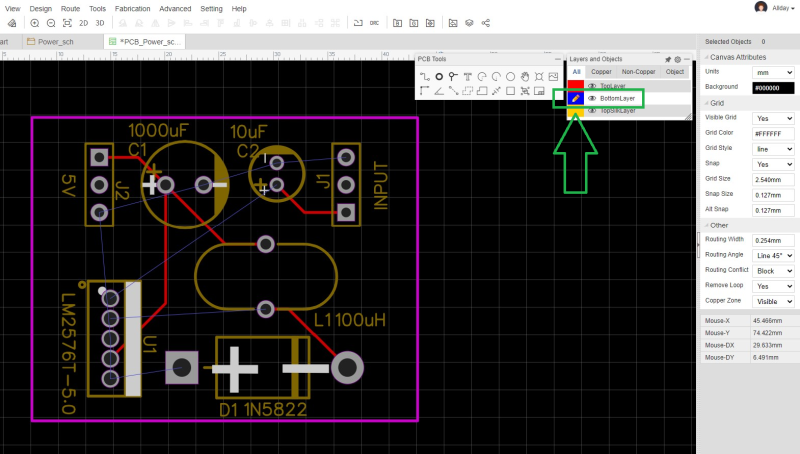Open the Fabrication menu

(x=133, y=9)
